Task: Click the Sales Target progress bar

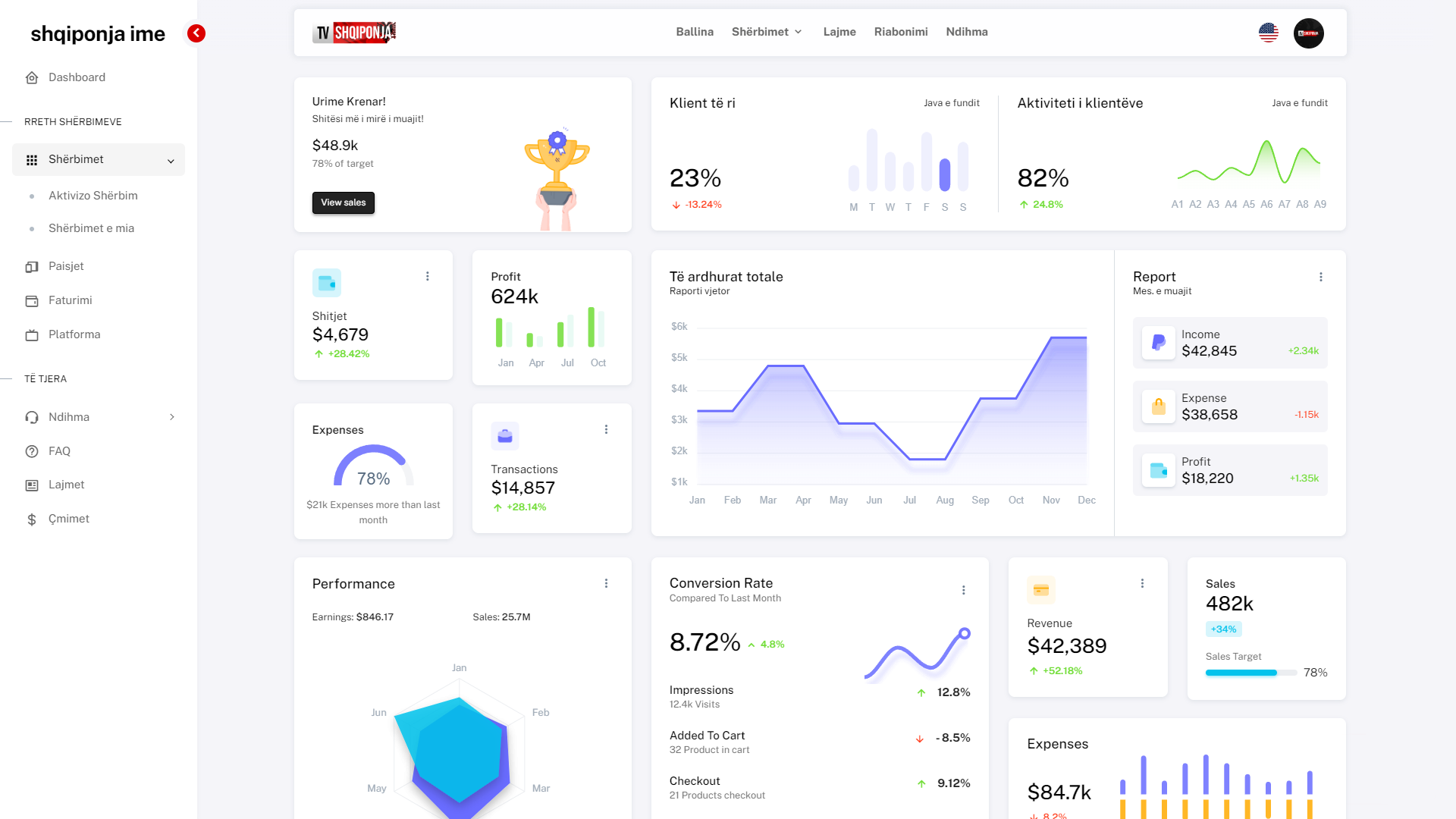Action: tap(1250, 673)
